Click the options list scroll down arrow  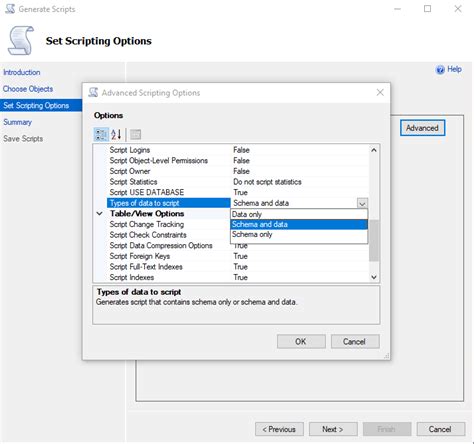click(374, 277)
